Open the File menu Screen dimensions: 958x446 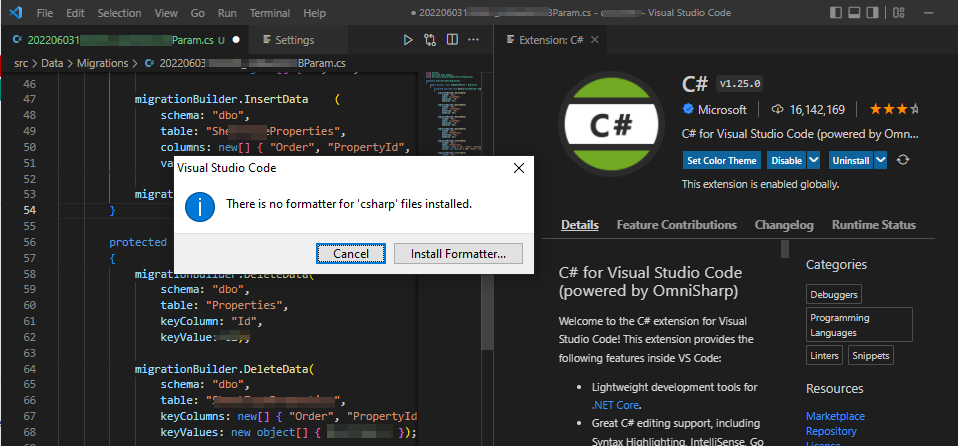(45, 13)
